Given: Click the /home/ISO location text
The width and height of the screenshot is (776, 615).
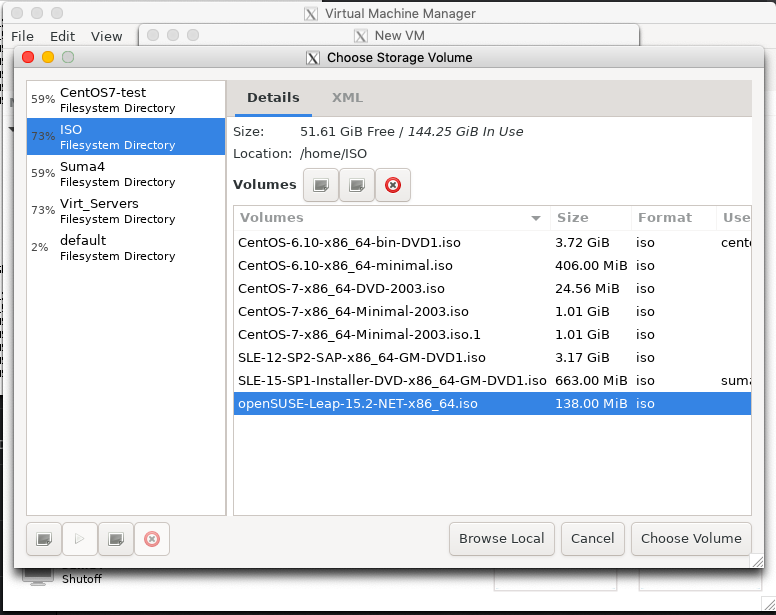Looking at the screenshot, I should coord(334,154).
